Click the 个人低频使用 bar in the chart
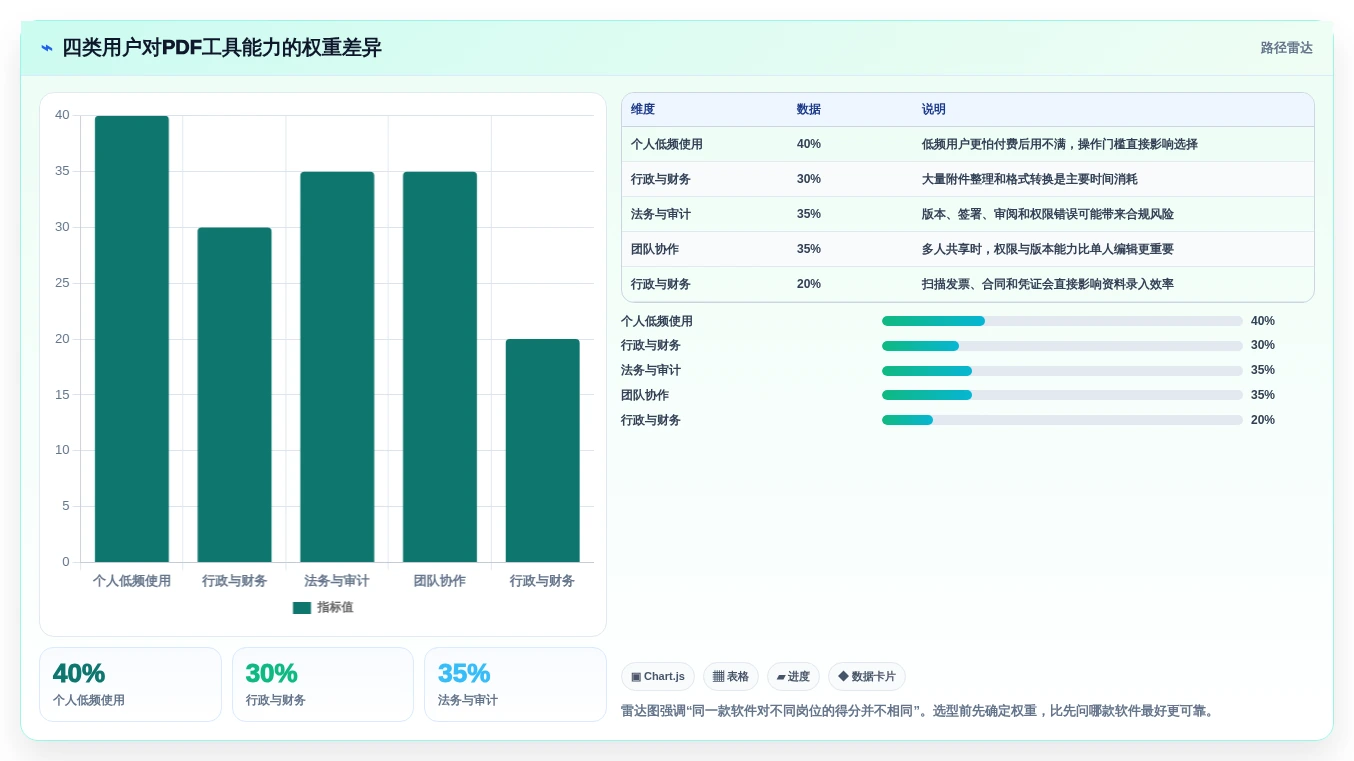 click(x=132, y=339)
